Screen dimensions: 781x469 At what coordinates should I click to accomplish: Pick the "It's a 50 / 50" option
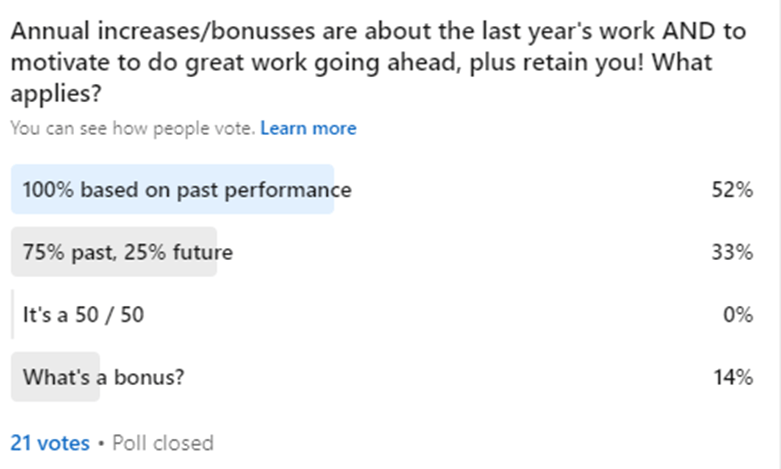85,315
